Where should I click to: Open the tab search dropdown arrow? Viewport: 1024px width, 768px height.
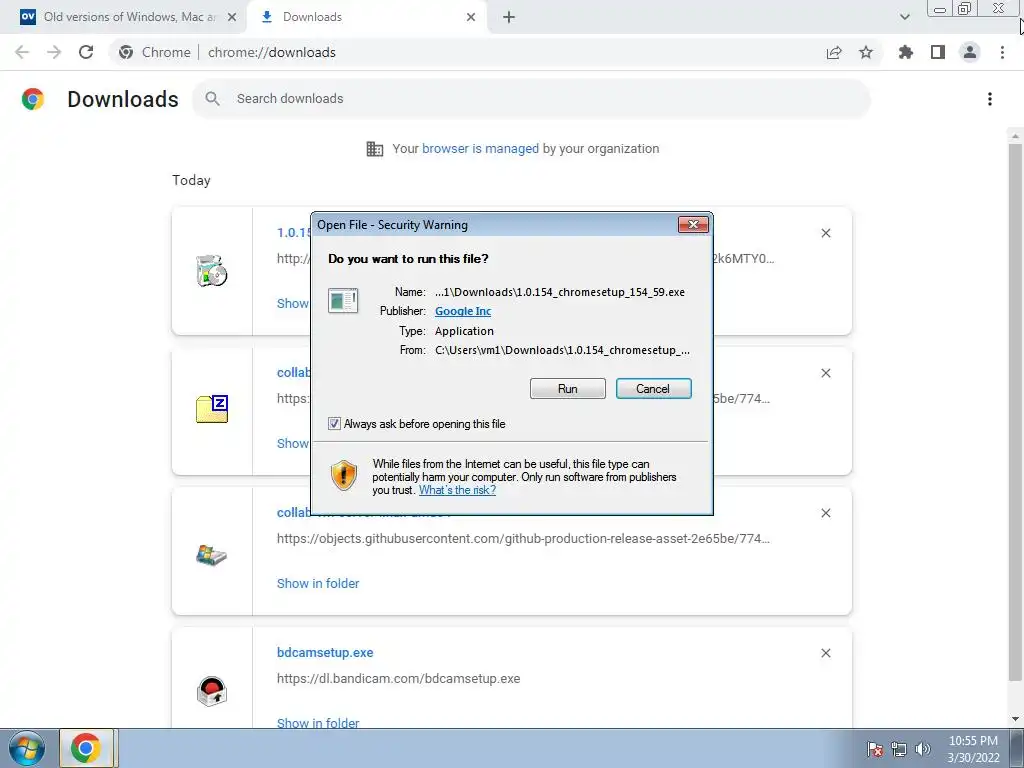(904, 17)
